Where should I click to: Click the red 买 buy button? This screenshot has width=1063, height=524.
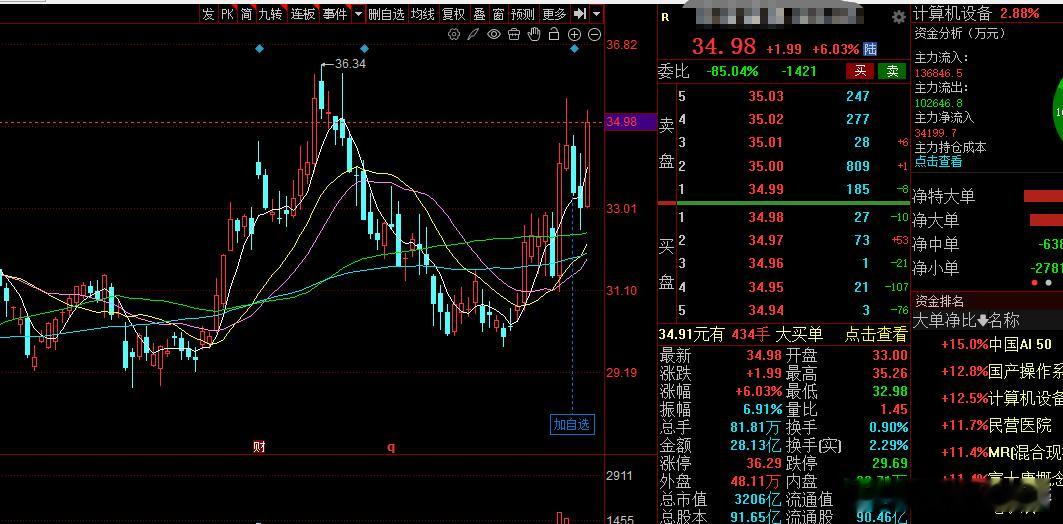click(860, 71)
